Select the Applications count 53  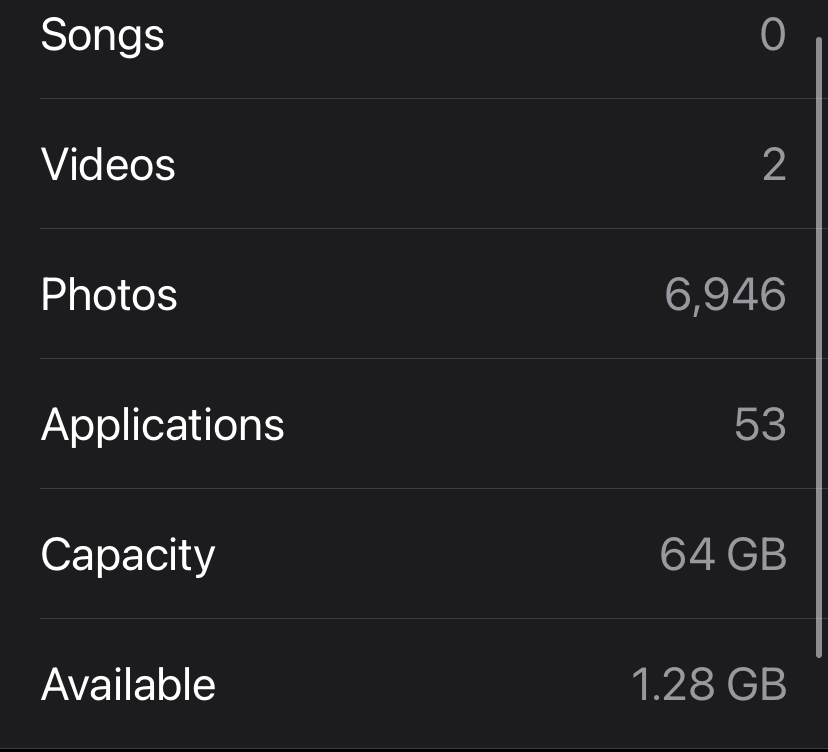click(x=760, y=424)
